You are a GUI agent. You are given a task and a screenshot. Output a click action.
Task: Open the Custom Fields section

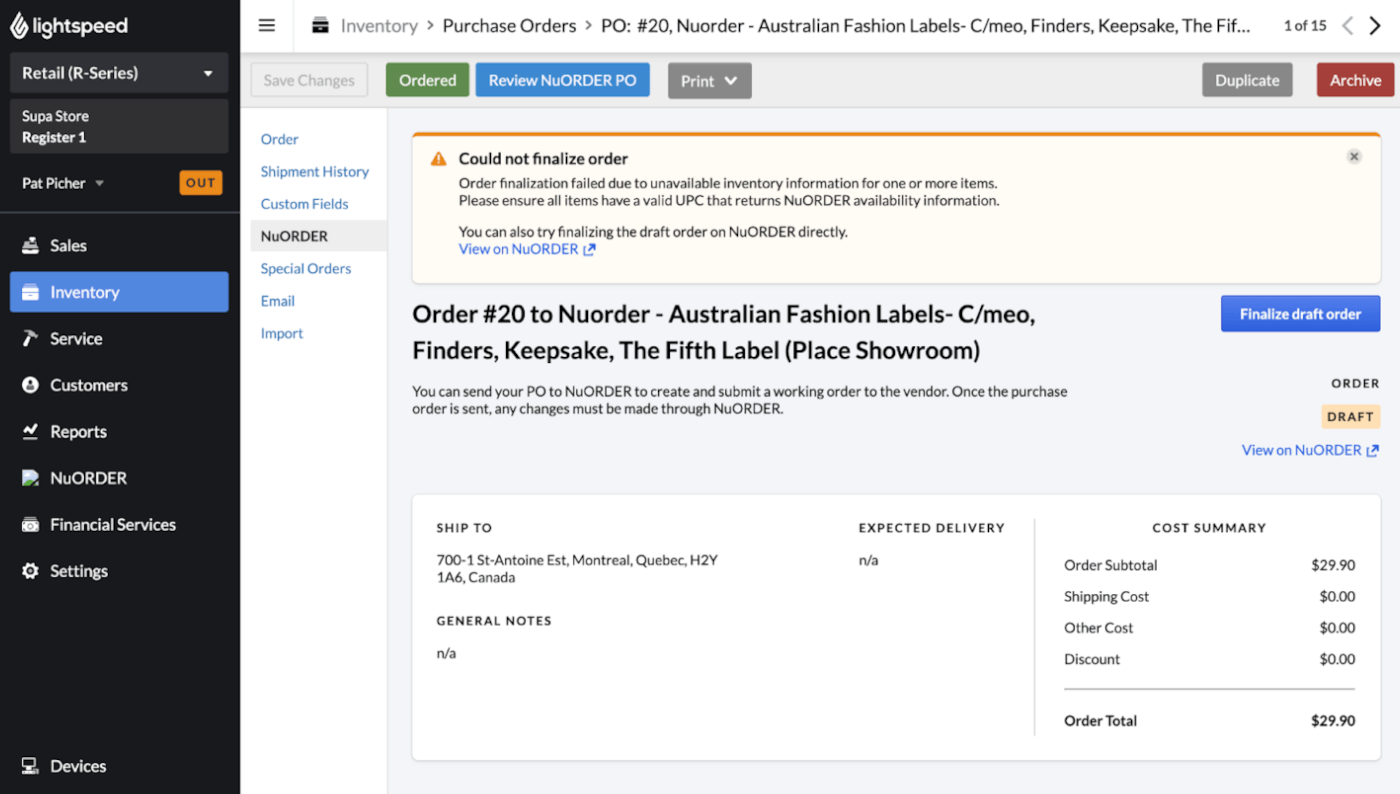coord(305,204)
